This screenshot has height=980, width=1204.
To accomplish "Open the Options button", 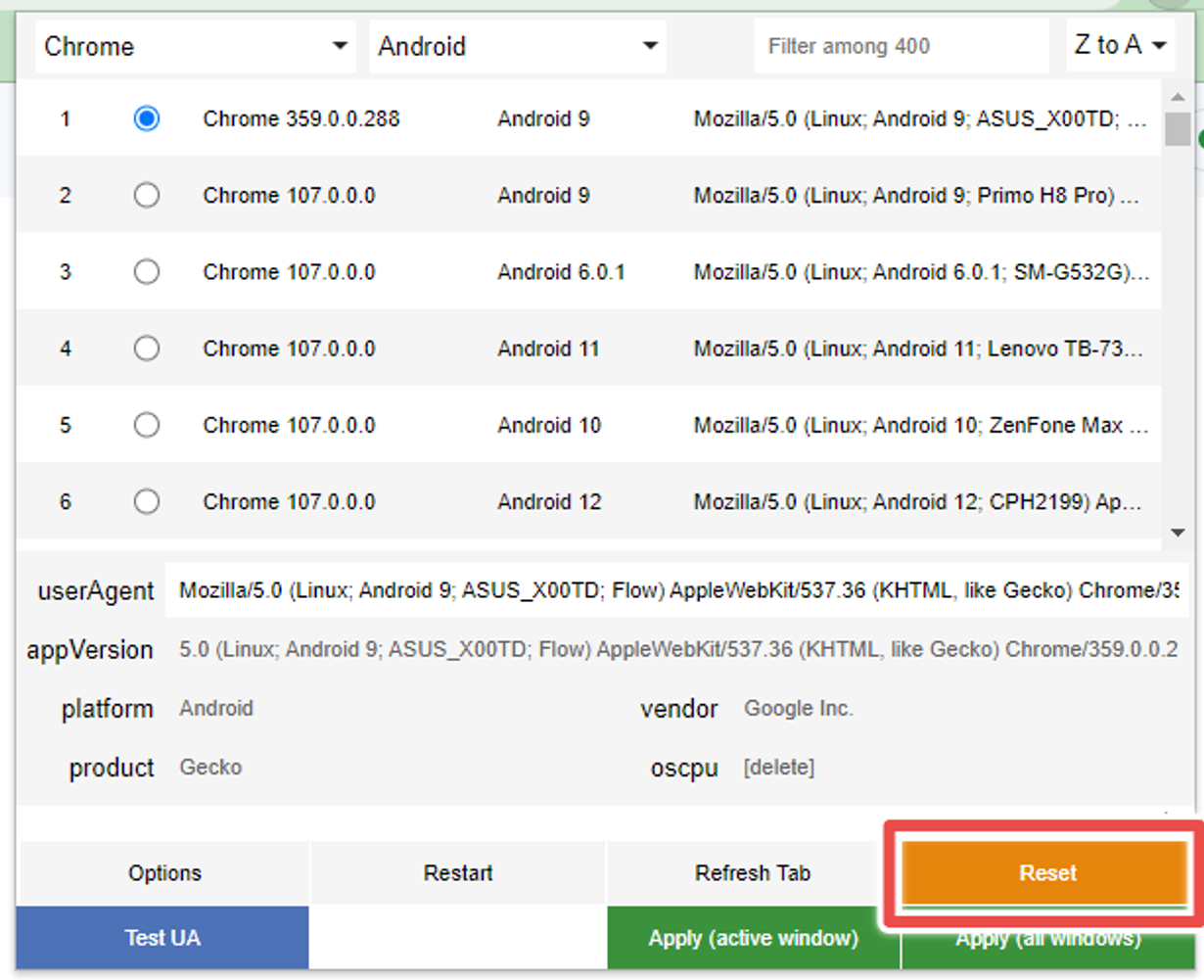I will pyautogui.click(x=163, y=872).
